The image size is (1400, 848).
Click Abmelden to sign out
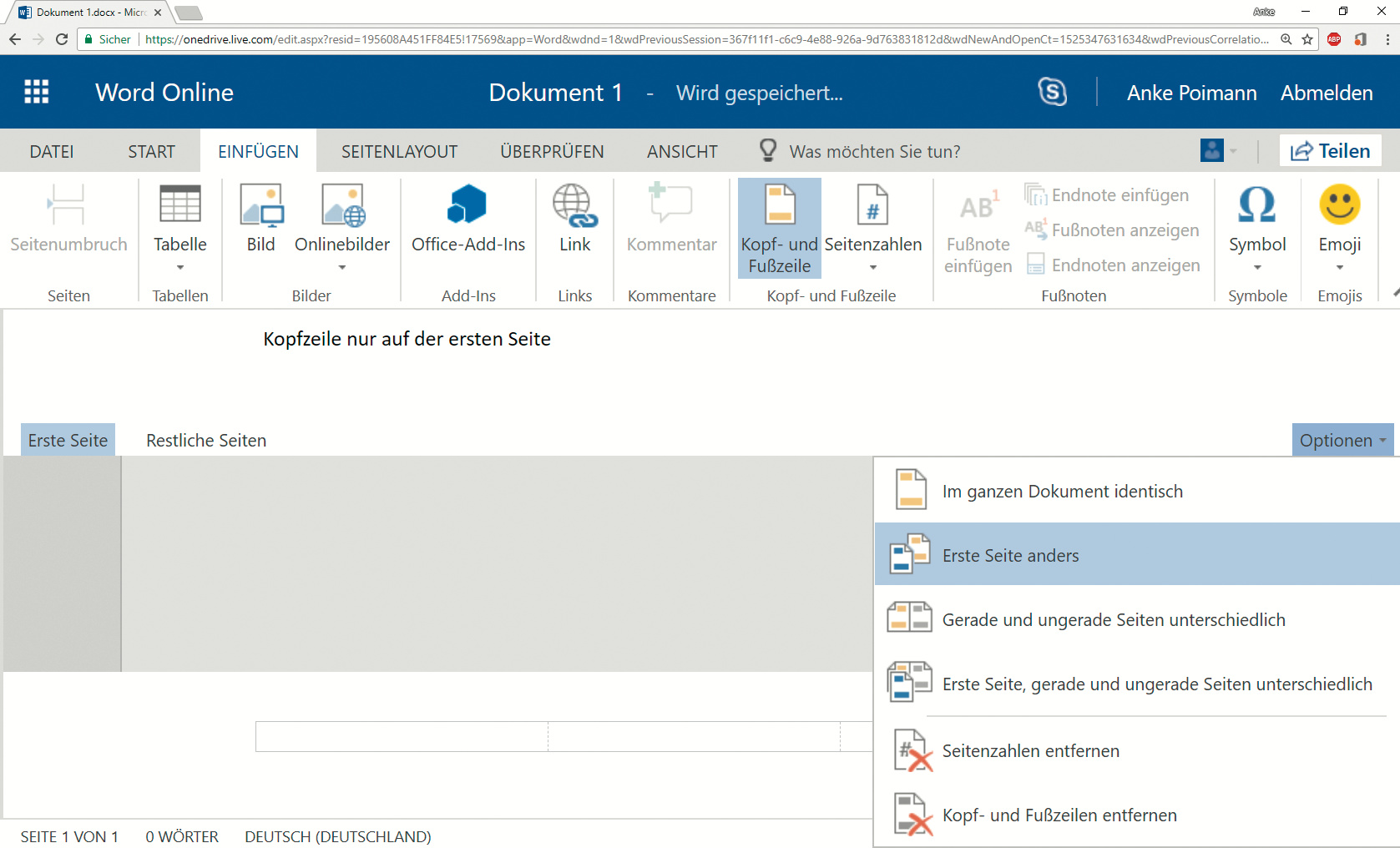point(1327,93)
